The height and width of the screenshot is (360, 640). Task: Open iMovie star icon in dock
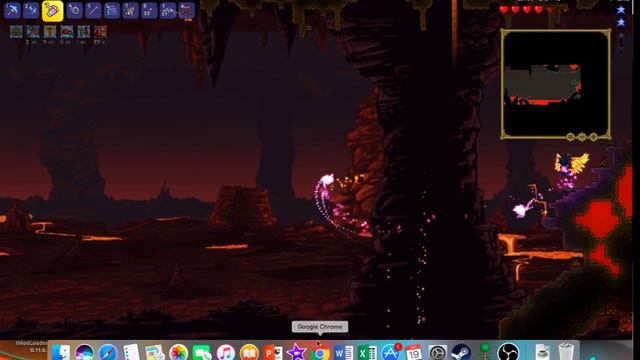coord(296,352)
